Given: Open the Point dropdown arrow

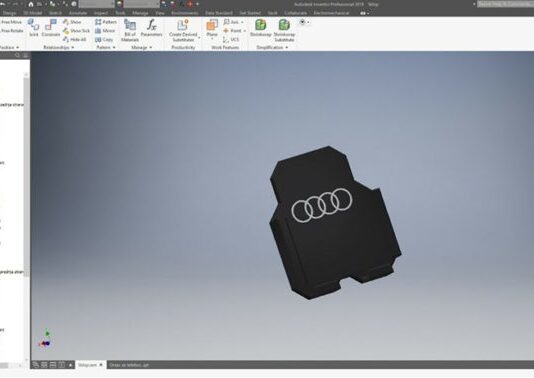Looking at the screenshot, I should (245, 31).
